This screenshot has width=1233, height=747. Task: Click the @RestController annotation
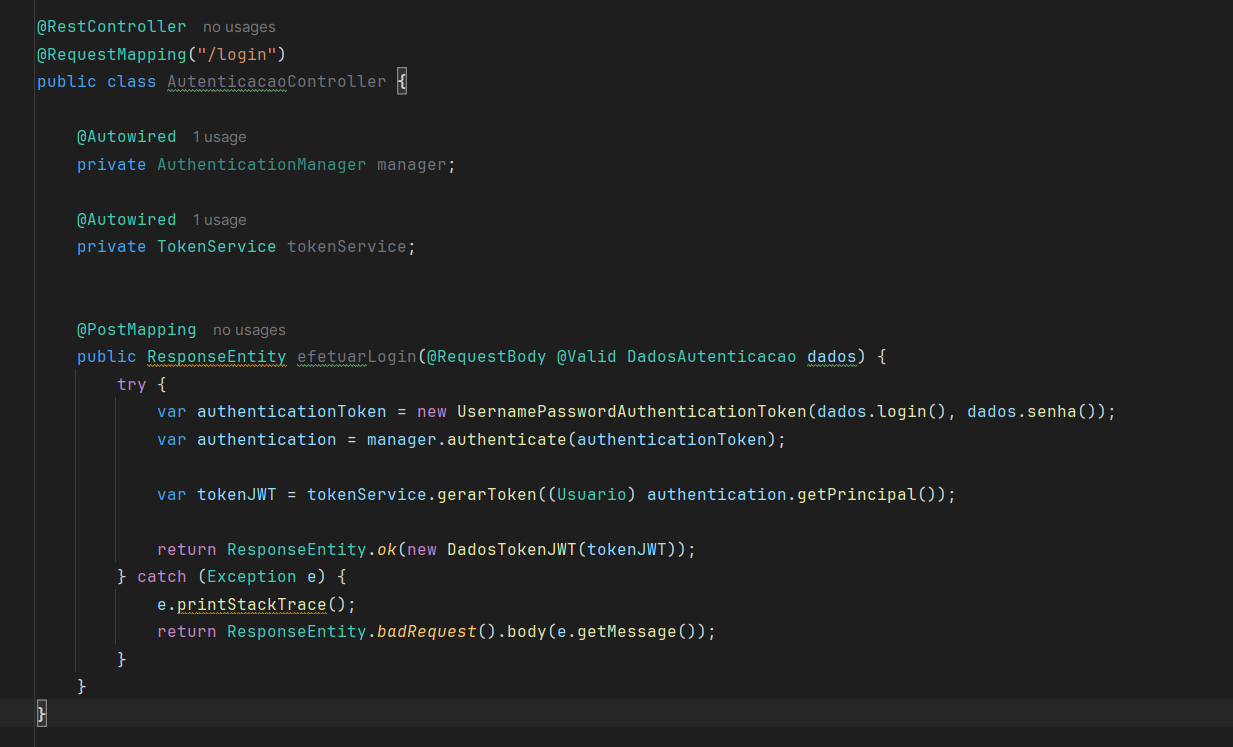(111, 27)
